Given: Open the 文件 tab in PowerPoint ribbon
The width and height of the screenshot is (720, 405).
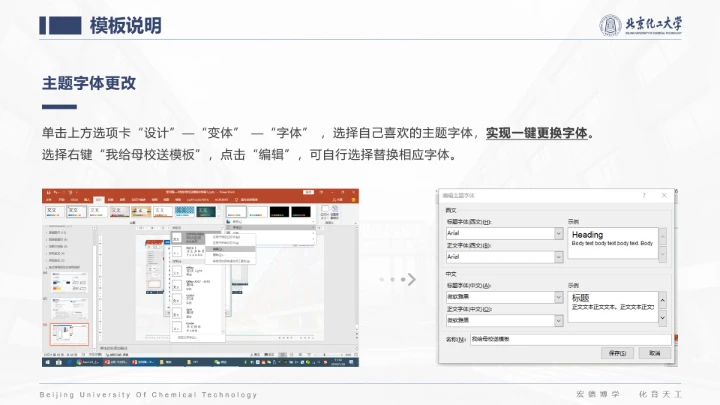Looking at the screenshot, I should coord(49,200).
